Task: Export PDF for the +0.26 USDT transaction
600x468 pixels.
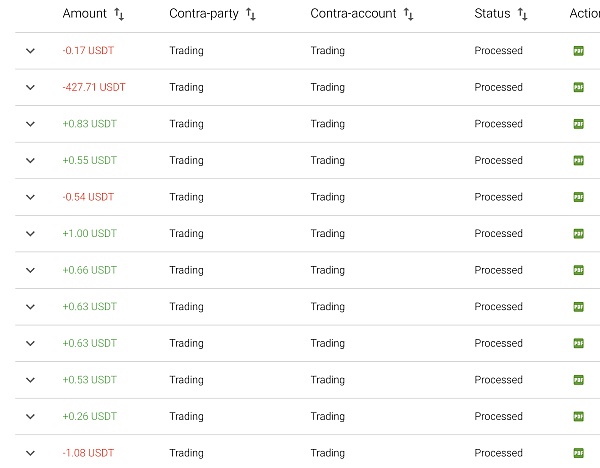Action: point(578,416)
